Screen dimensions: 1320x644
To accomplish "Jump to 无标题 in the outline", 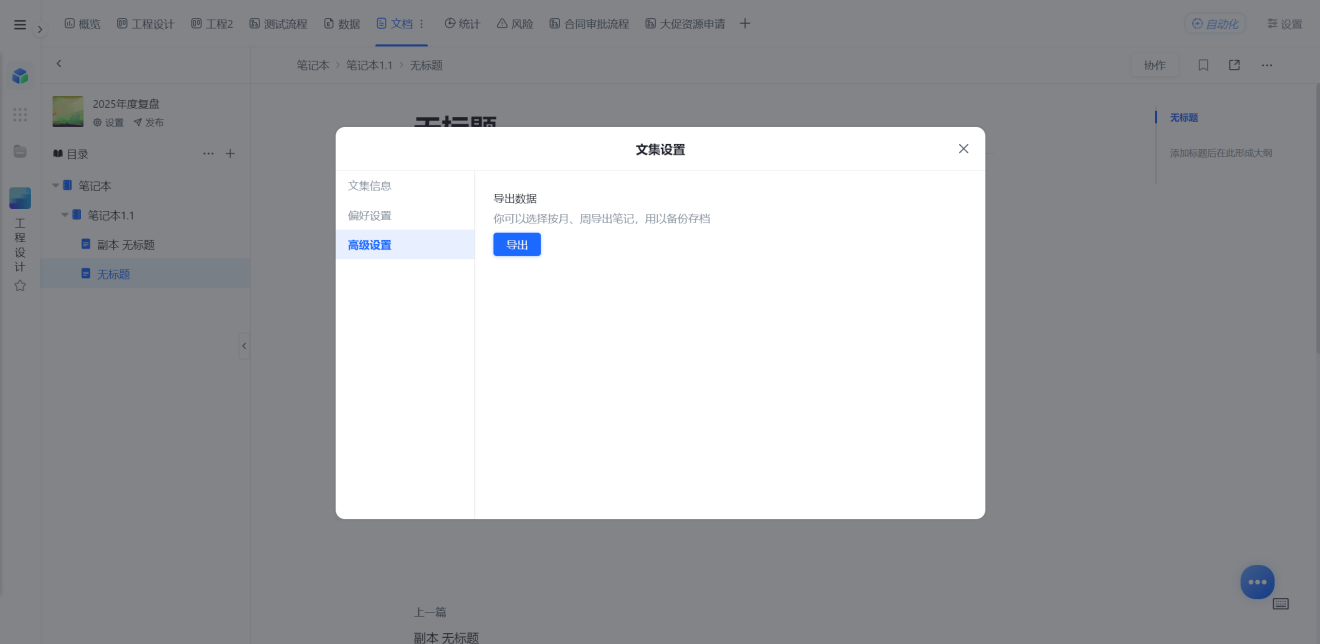I will point(1184,117).
